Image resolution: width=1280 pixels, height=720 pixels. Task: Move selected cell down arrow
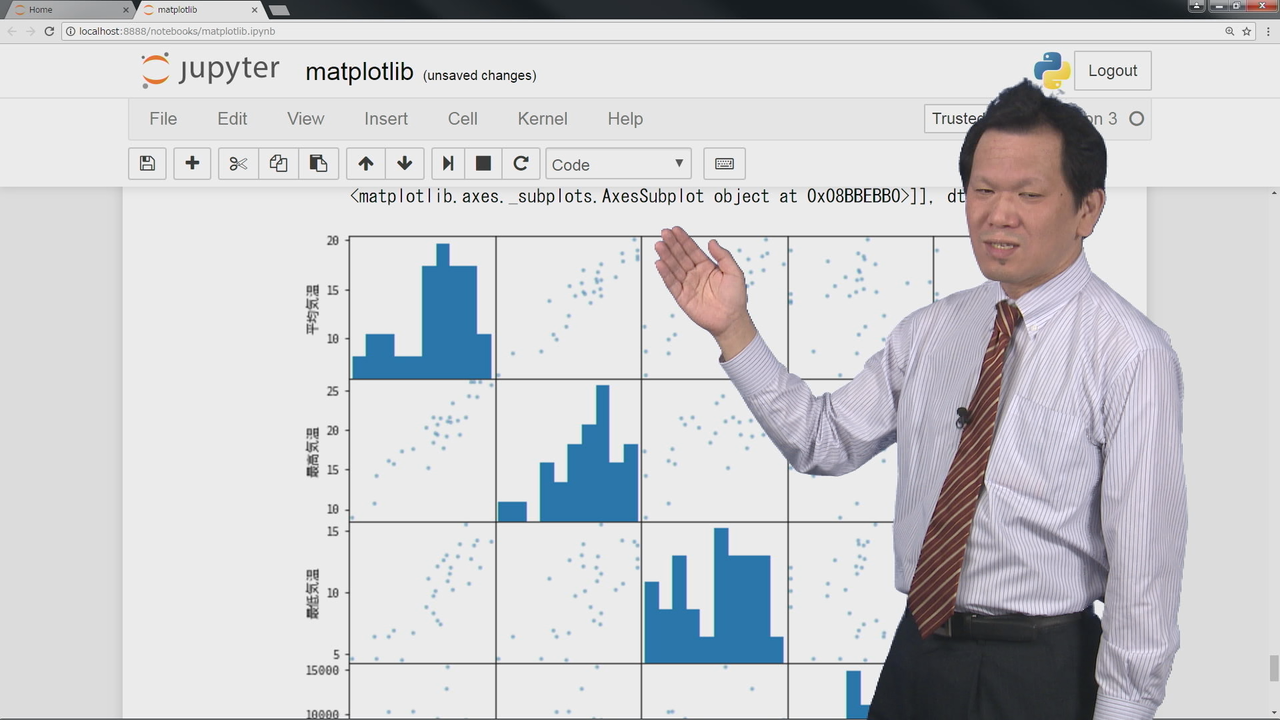405,164
